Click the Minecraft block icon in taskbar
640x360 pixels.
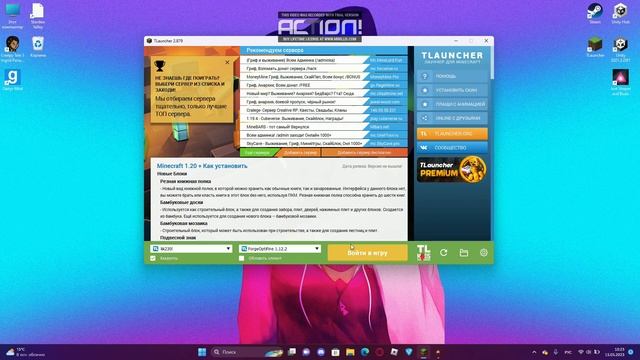pyautogui.click(x=424, y=352)
